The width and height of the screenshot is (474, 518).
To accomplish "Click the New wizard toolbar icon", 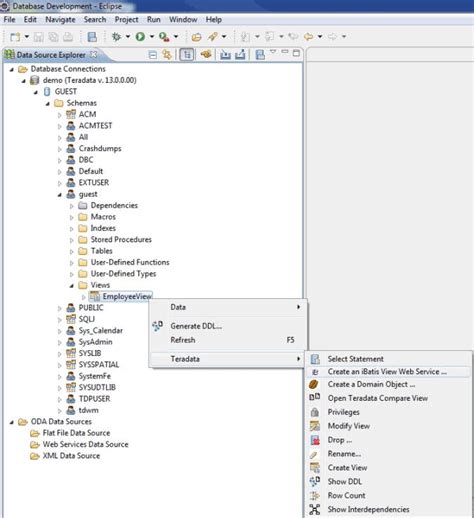I will click(x=15, y=37).
